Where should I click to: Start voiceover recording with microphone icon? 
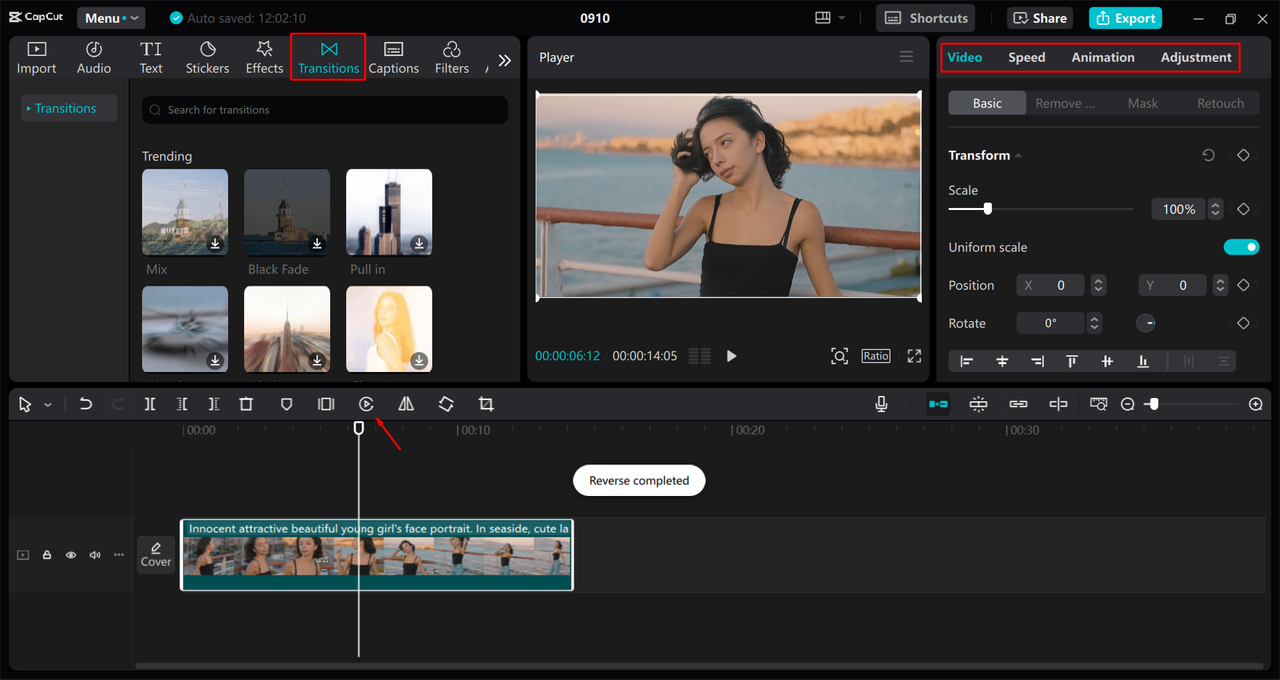[881, 404]
